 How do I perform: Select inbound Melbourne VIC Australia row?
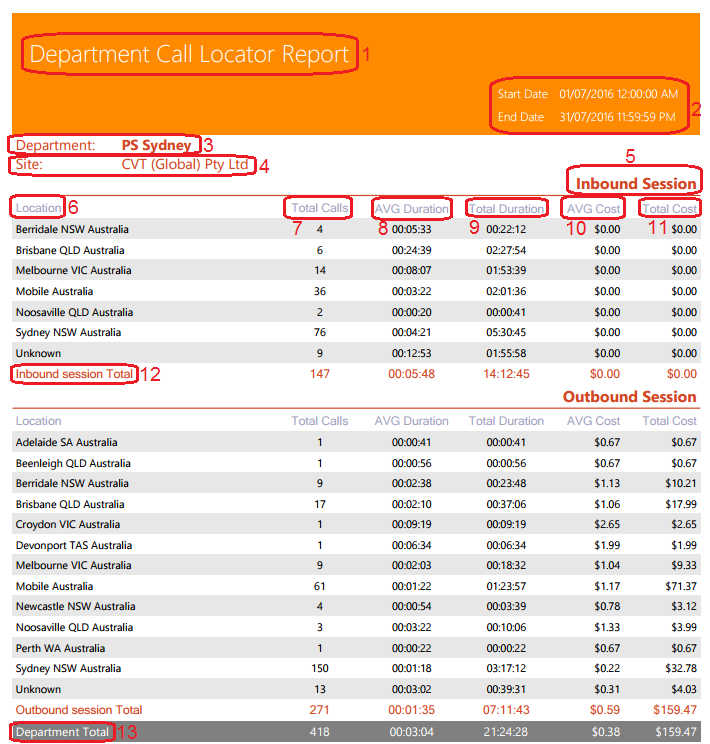tap(356, 270)
